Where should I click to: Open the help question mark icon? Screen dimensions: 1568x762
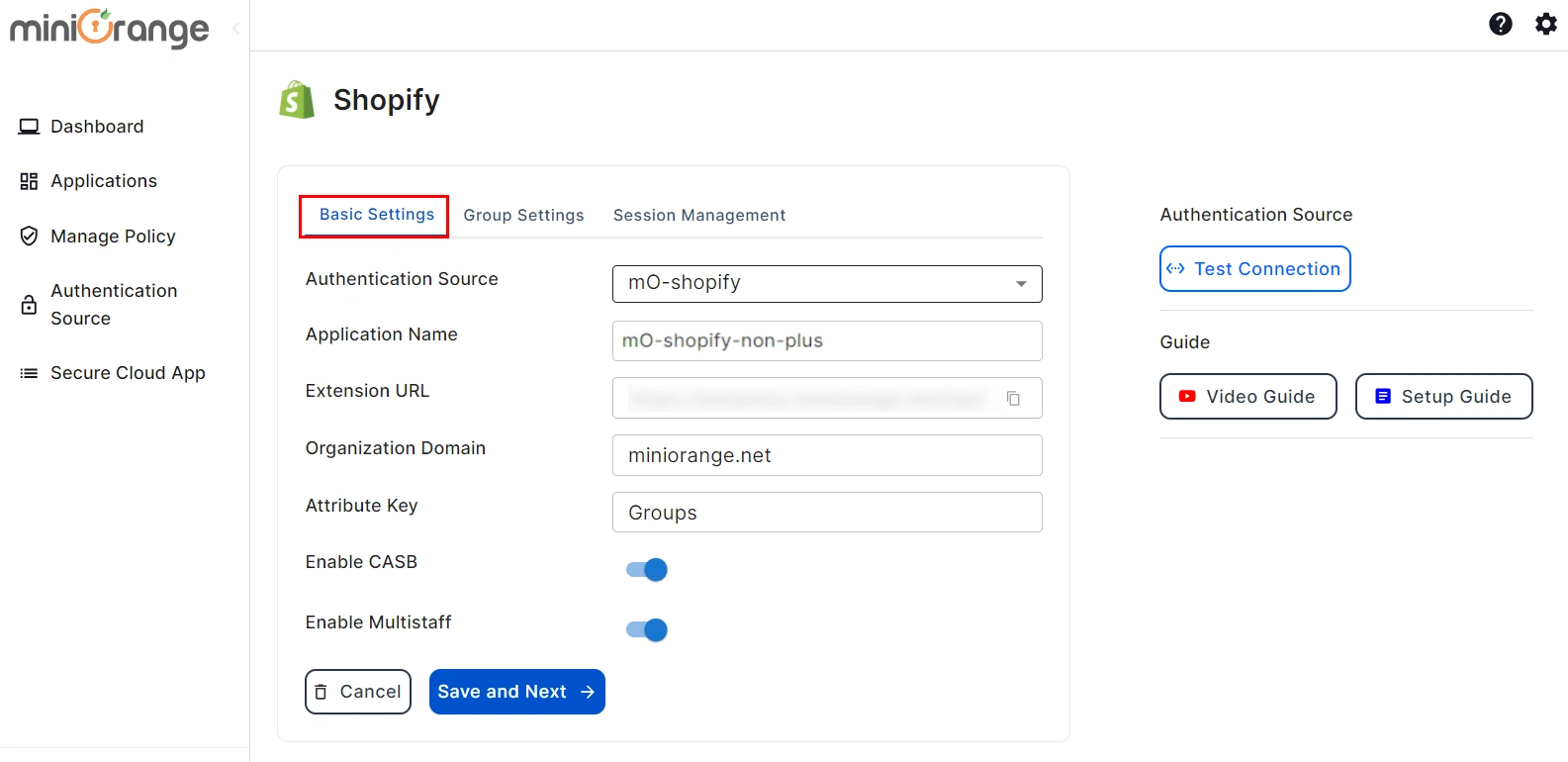1501,24
